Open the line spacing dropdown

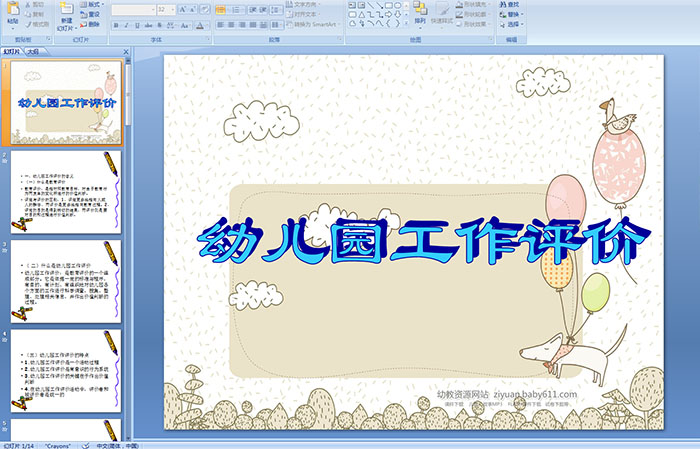[276, 10]
